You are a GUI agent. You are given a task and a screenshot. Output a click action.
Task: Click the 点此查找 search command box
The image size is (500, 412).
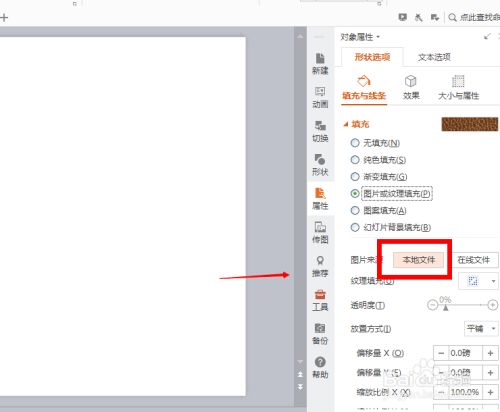click(479, 17)
